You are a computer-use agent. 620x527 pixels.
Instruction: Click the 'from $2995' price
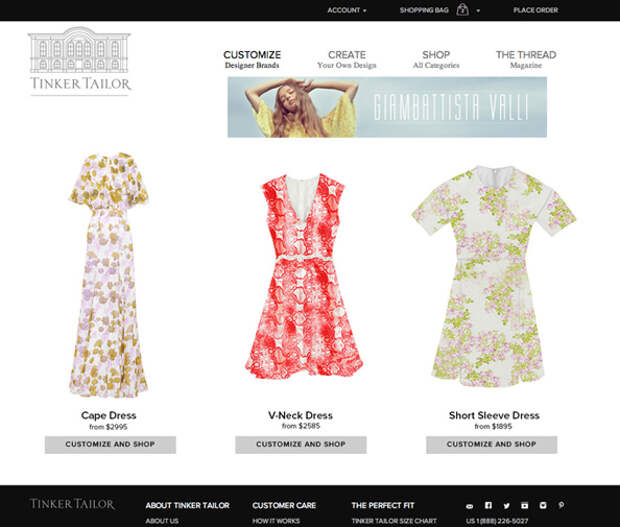pos(108,427)
